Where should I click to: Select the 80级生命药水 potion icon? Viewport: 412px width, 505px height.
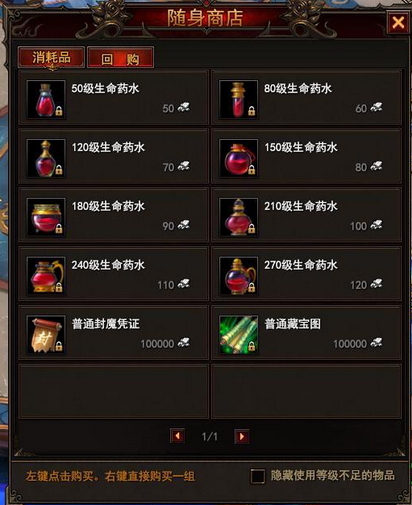click(x=238, y=99)
